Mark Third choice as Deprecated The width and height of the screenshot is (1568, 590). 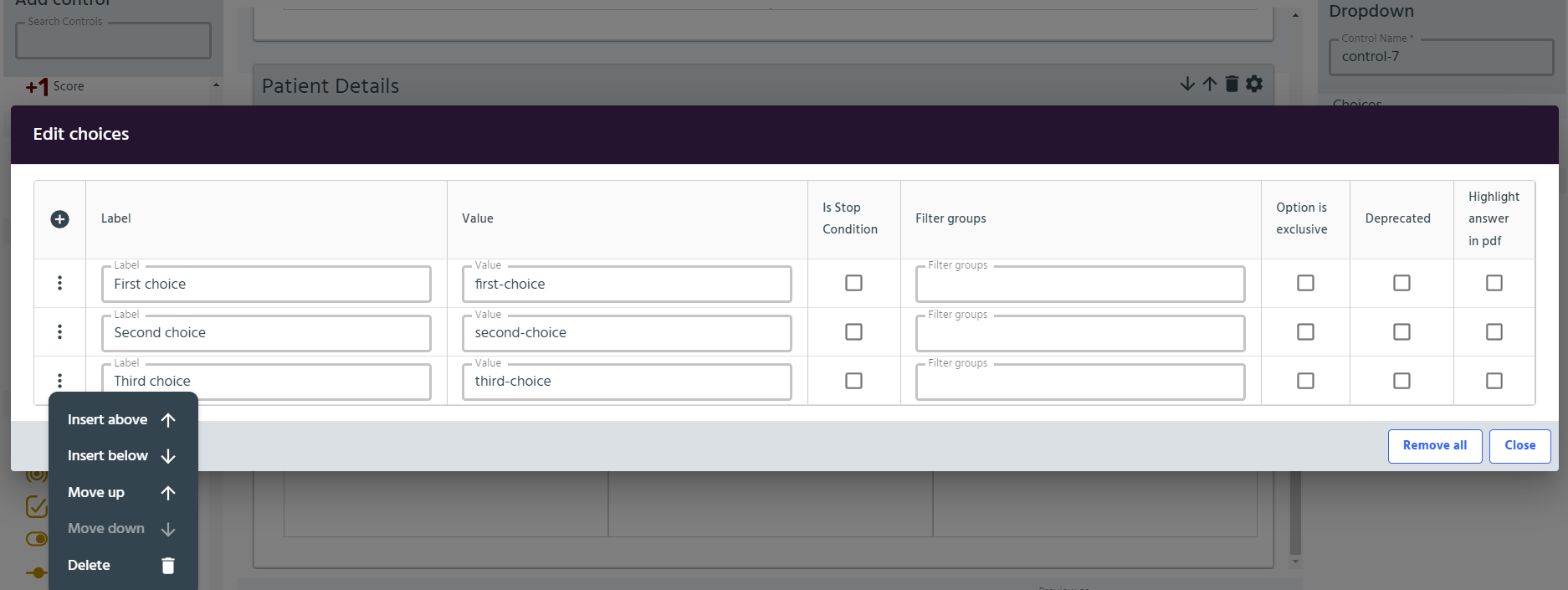click(1401, 381)
